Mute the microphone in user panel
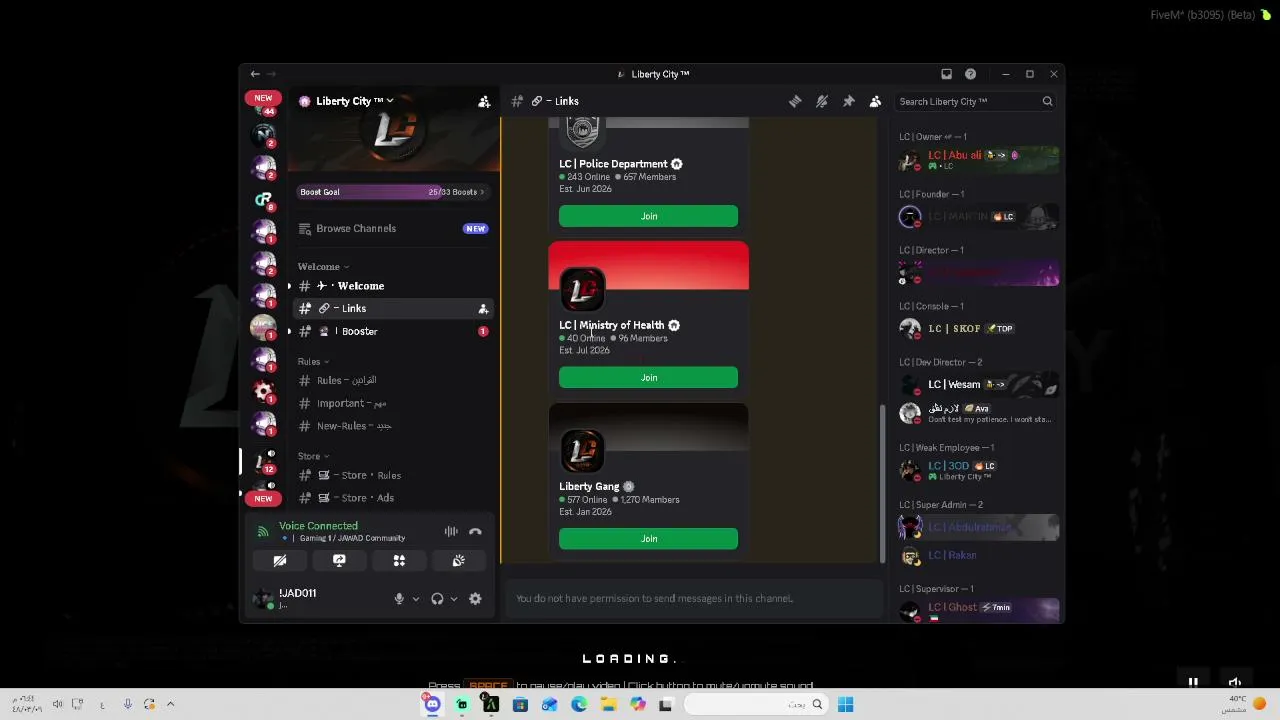1280x720 pixels. tap(399, 599)
